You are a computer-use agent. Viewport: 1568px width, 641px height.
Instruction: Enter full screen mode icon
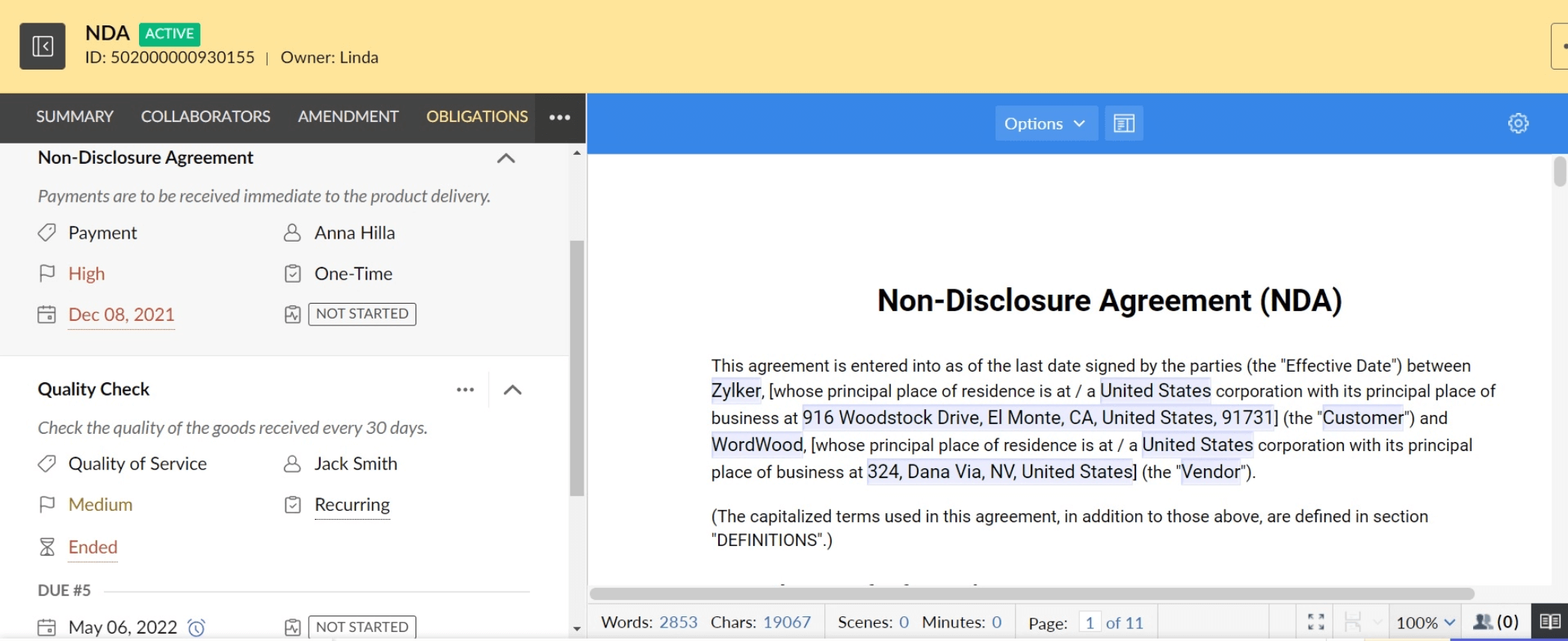coord(1315,622)
